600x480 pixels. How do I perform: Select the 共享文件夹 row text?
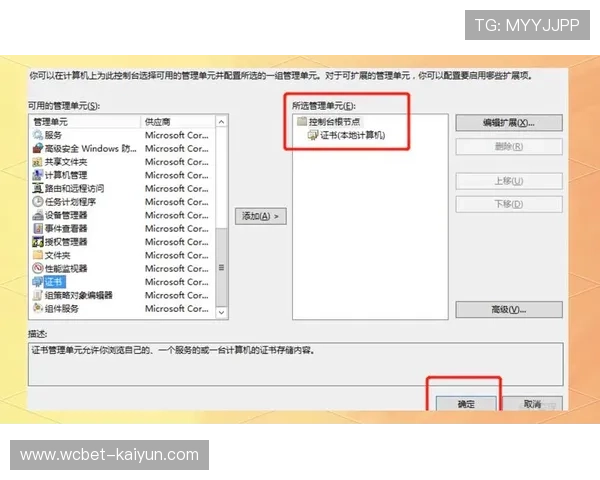point(66,162)
